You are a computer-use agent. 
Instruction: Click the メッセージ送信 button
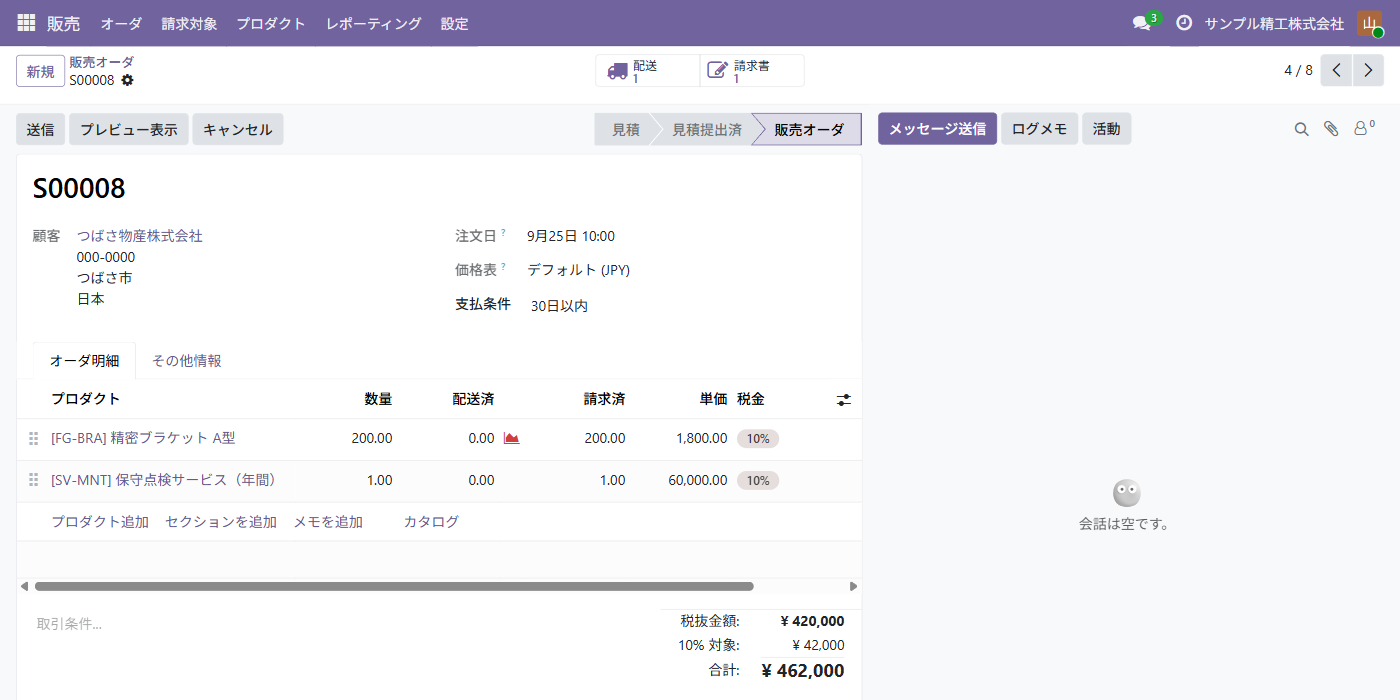[937, 129]
